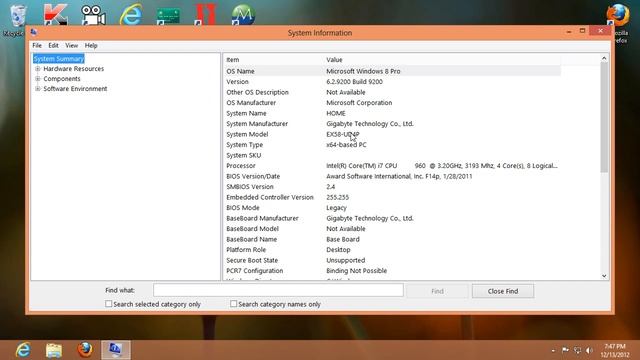Screen dimensions: 640x360
Task: Open the Internet Explorer desktop shortcut
Action: tap(131, 15)
